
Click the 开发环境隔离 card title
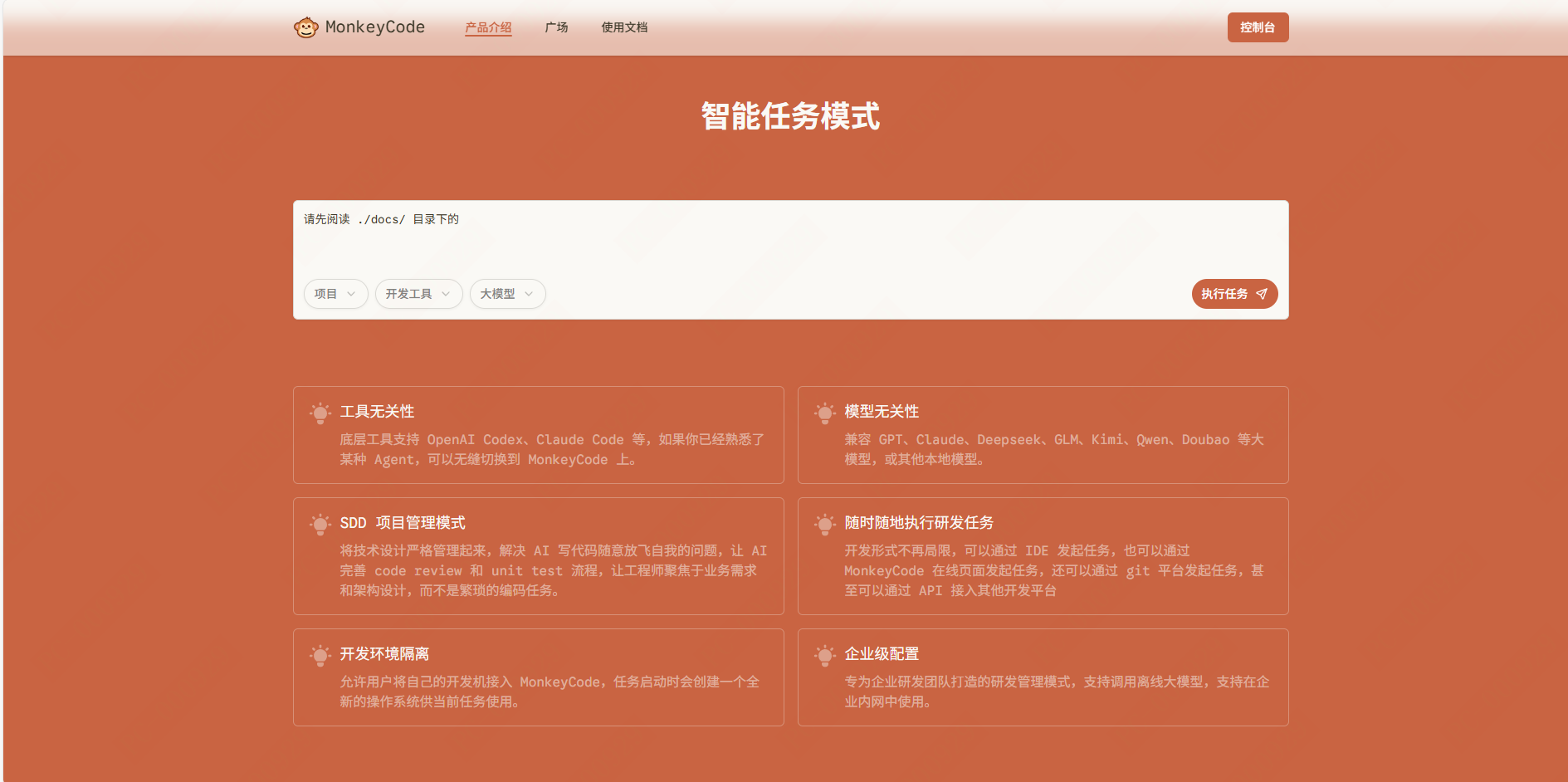pyautogui.click(x=384, y=654)
